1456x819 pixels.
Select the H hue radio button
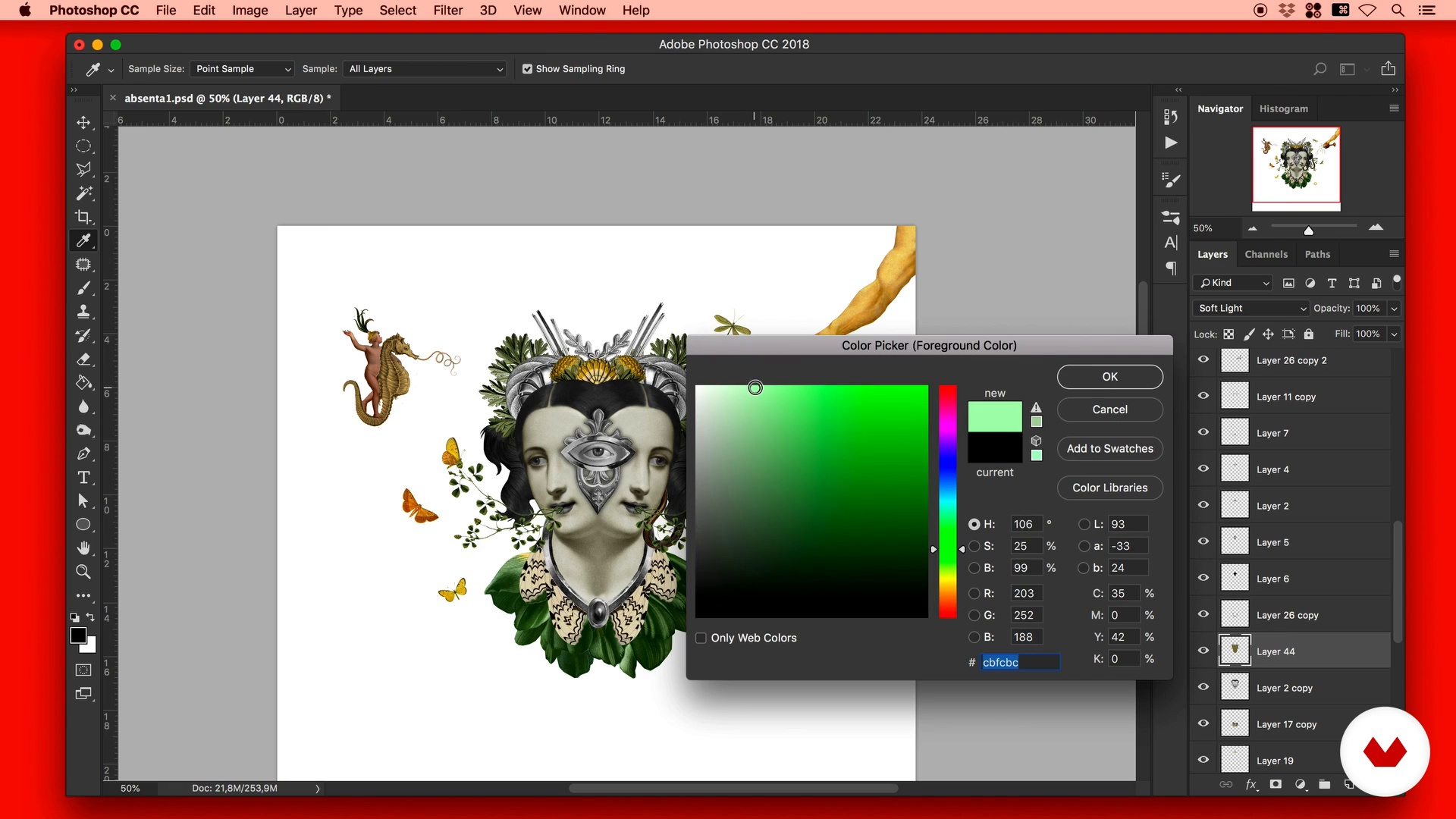pos(974,524)
